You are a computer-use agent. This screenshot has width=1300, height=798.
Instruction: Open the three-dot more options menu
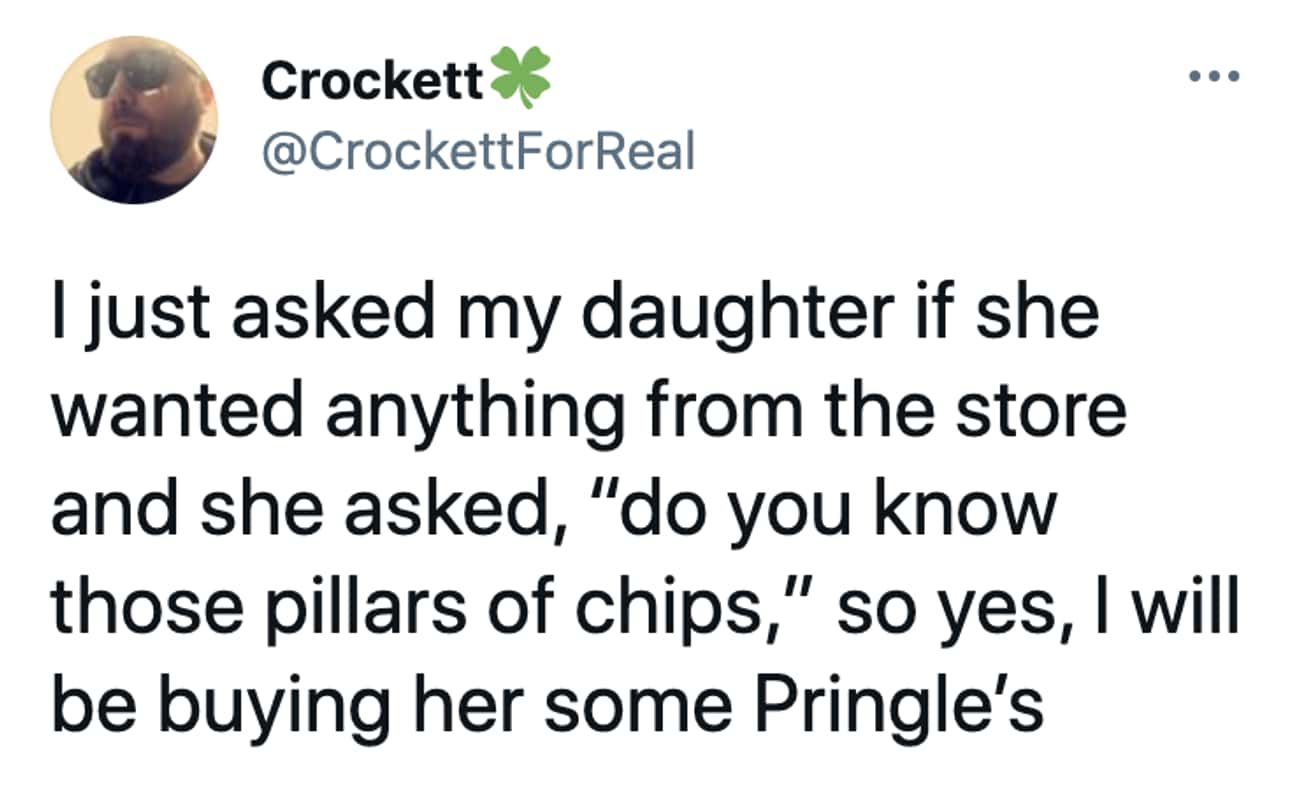(x=1212, y=77)
